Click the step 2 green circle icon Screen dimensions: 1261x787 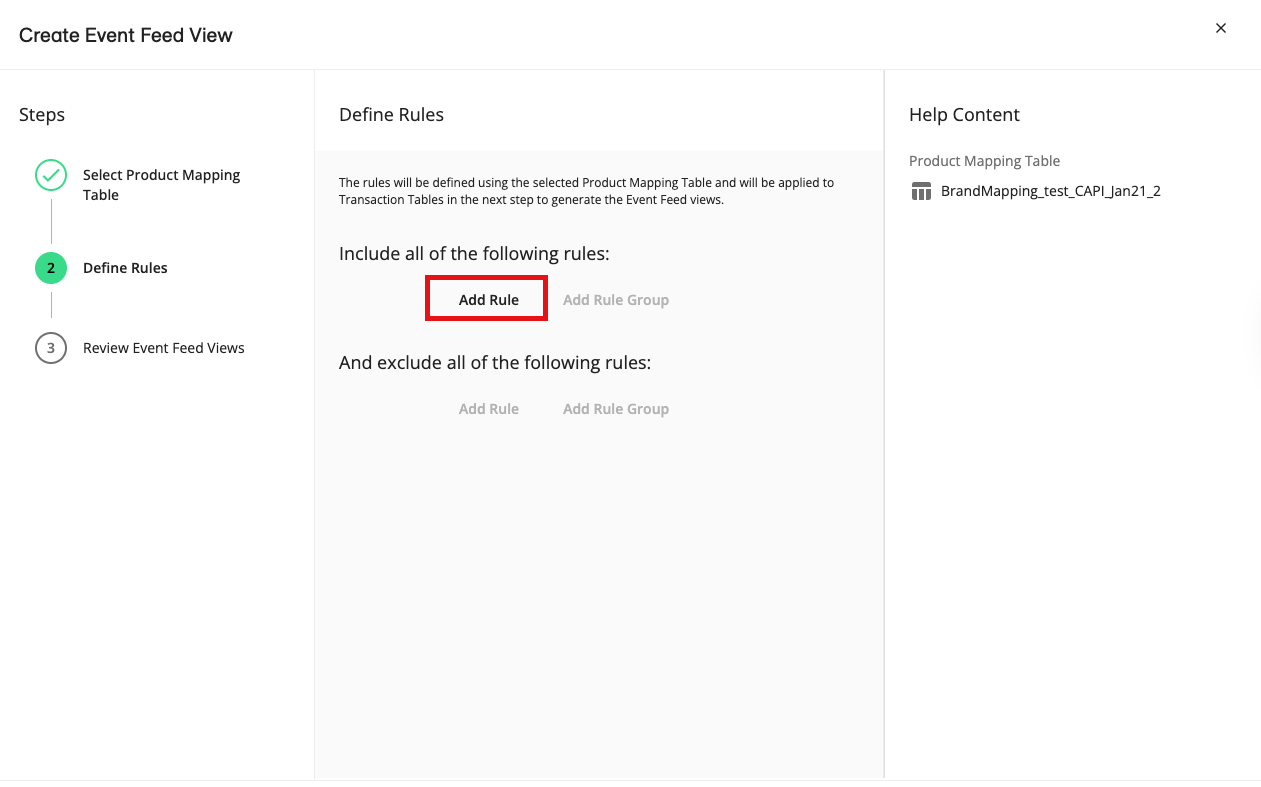[51, 268]
